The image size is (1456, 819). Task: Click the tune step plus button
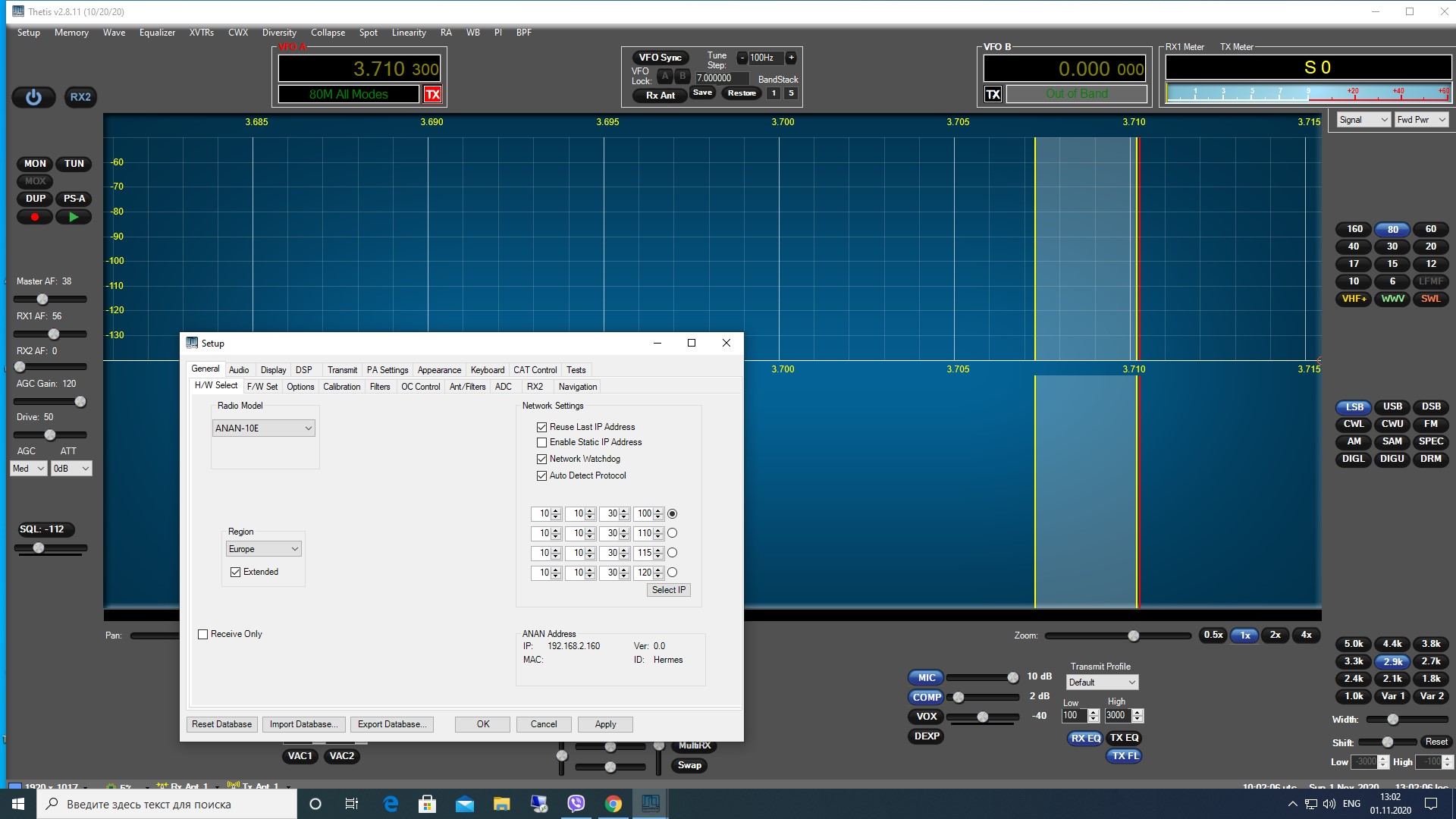coord(791,58)
